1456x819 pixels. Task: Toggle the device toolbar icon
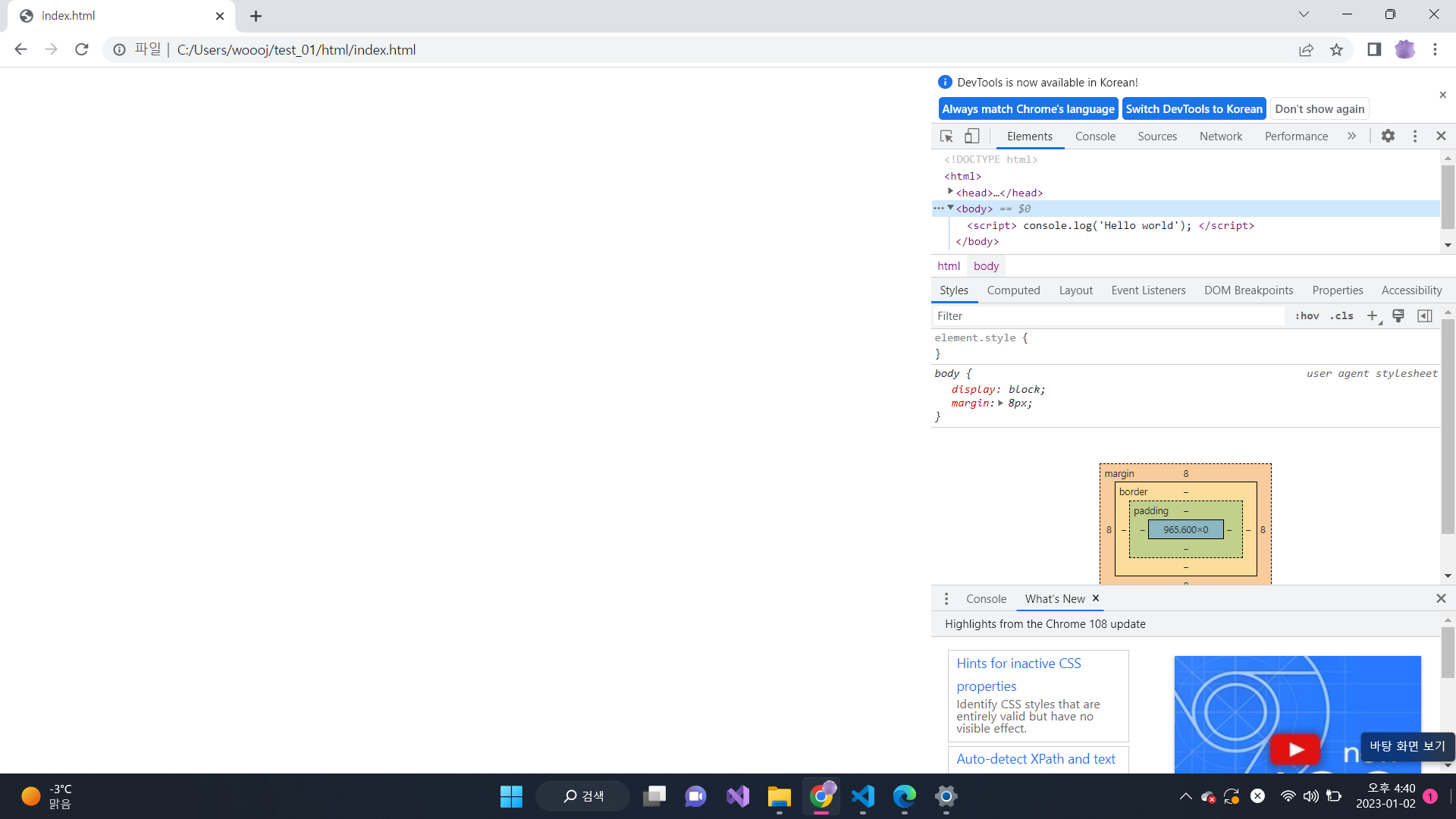point(971,136)
